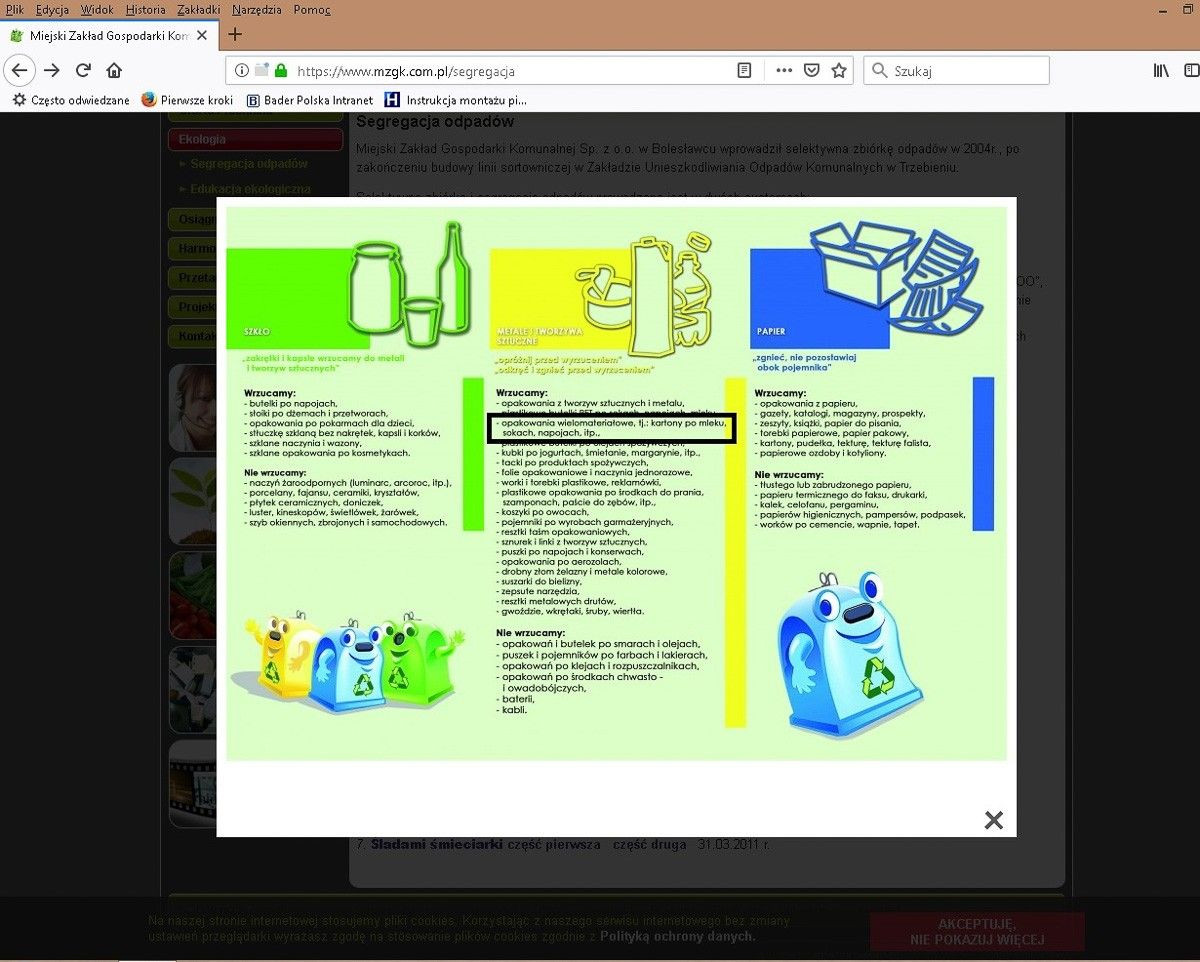1200x962 pixels.
Task: Open the Firefox home page
Action: tap(114, 70)
